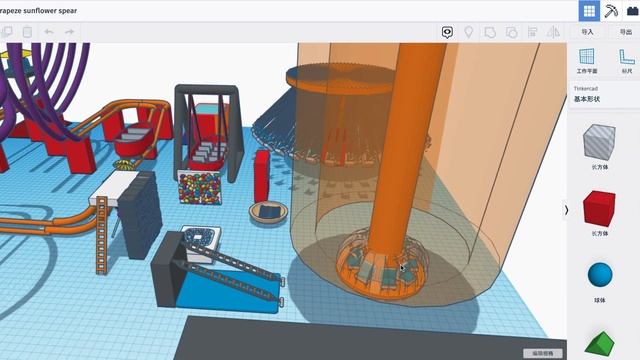640x360 pixels.
Task: Pick the blue sphere shape
Action: click(x=600, y=275)
